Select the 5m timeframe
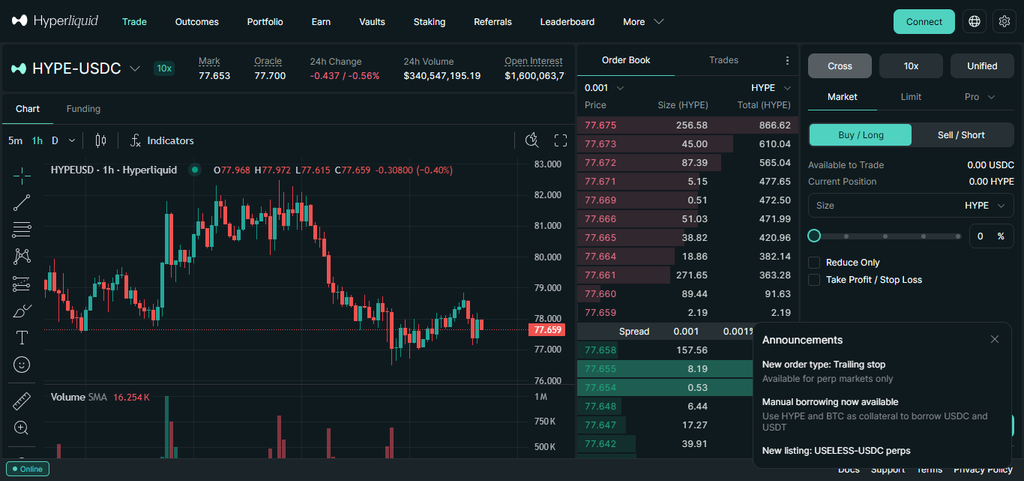Screen dimensions: 1024x481 tap(15, 140)
